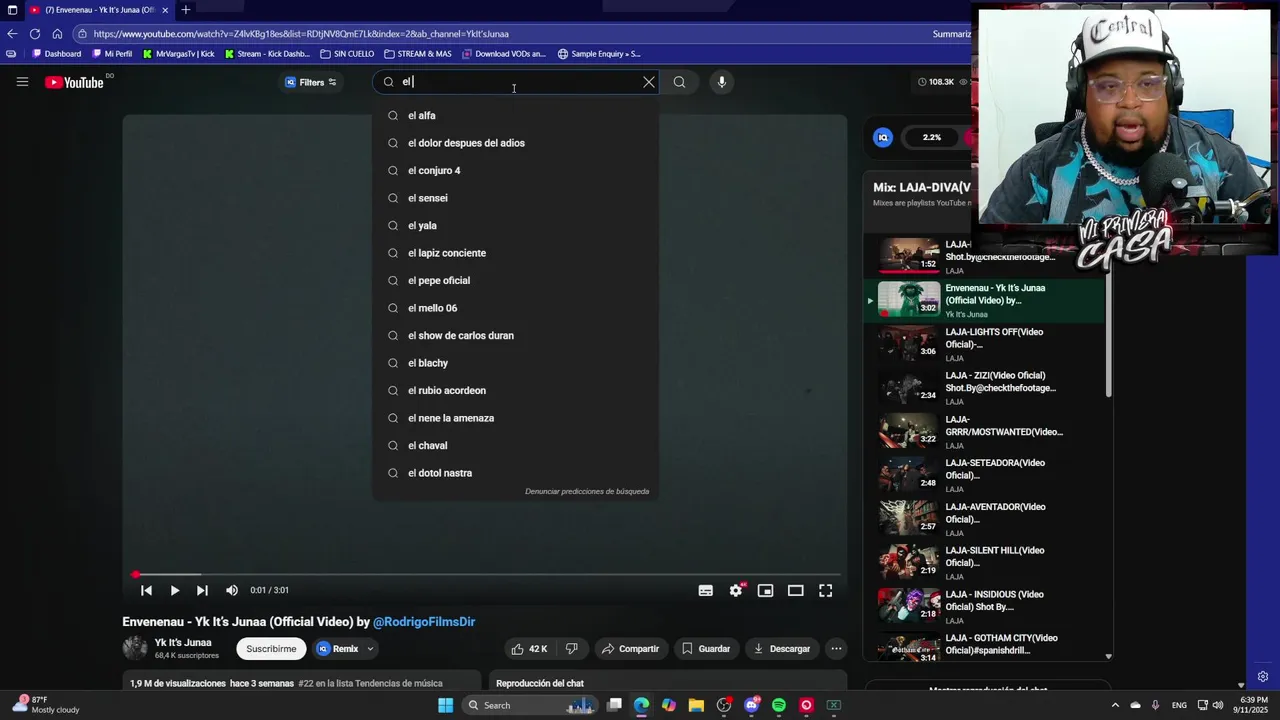Focus the YouTube search input field

515,82
